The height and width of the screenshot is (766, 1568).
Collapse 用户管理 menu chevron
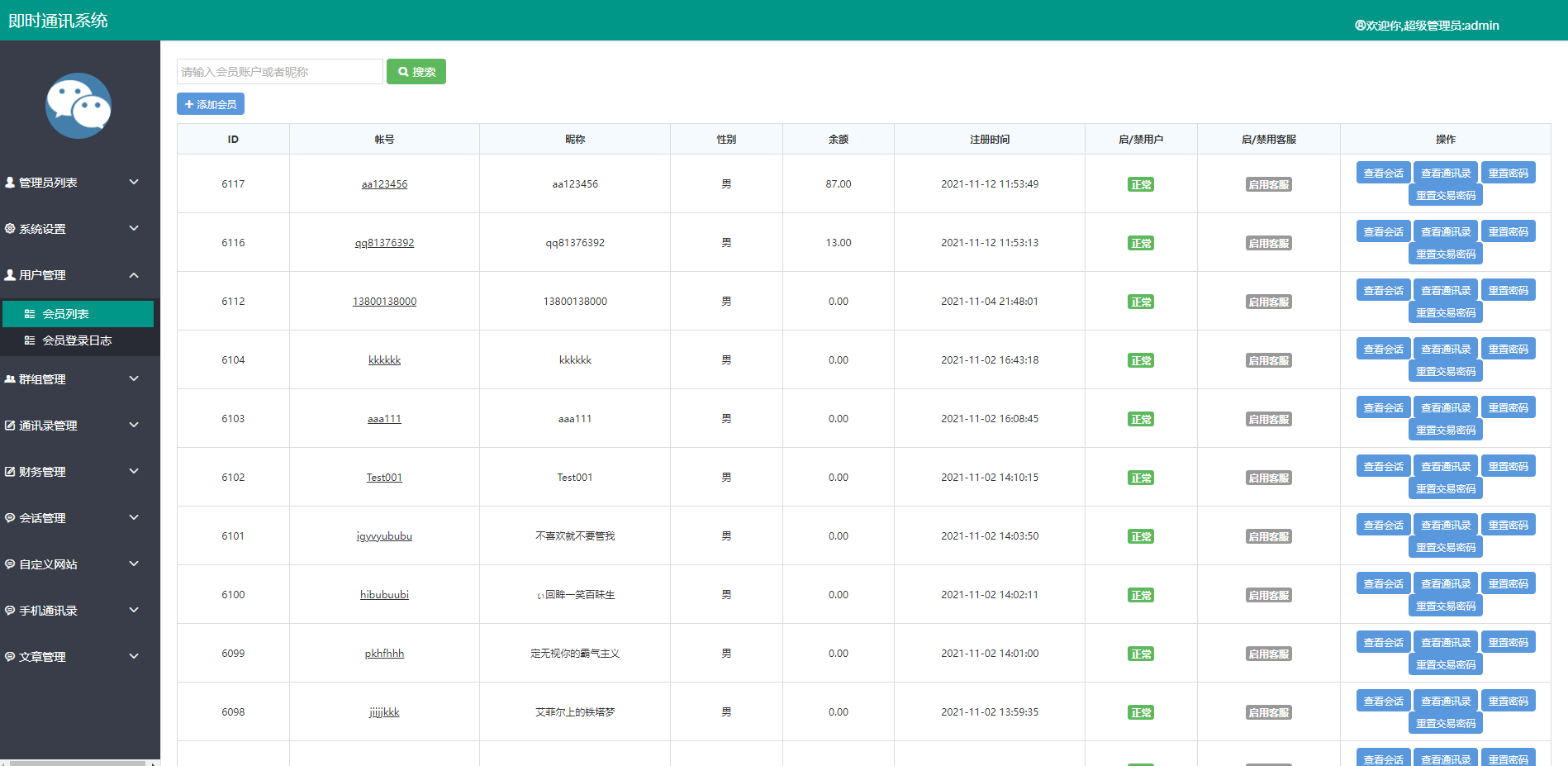pyautogui.click(x=134, y=275)
